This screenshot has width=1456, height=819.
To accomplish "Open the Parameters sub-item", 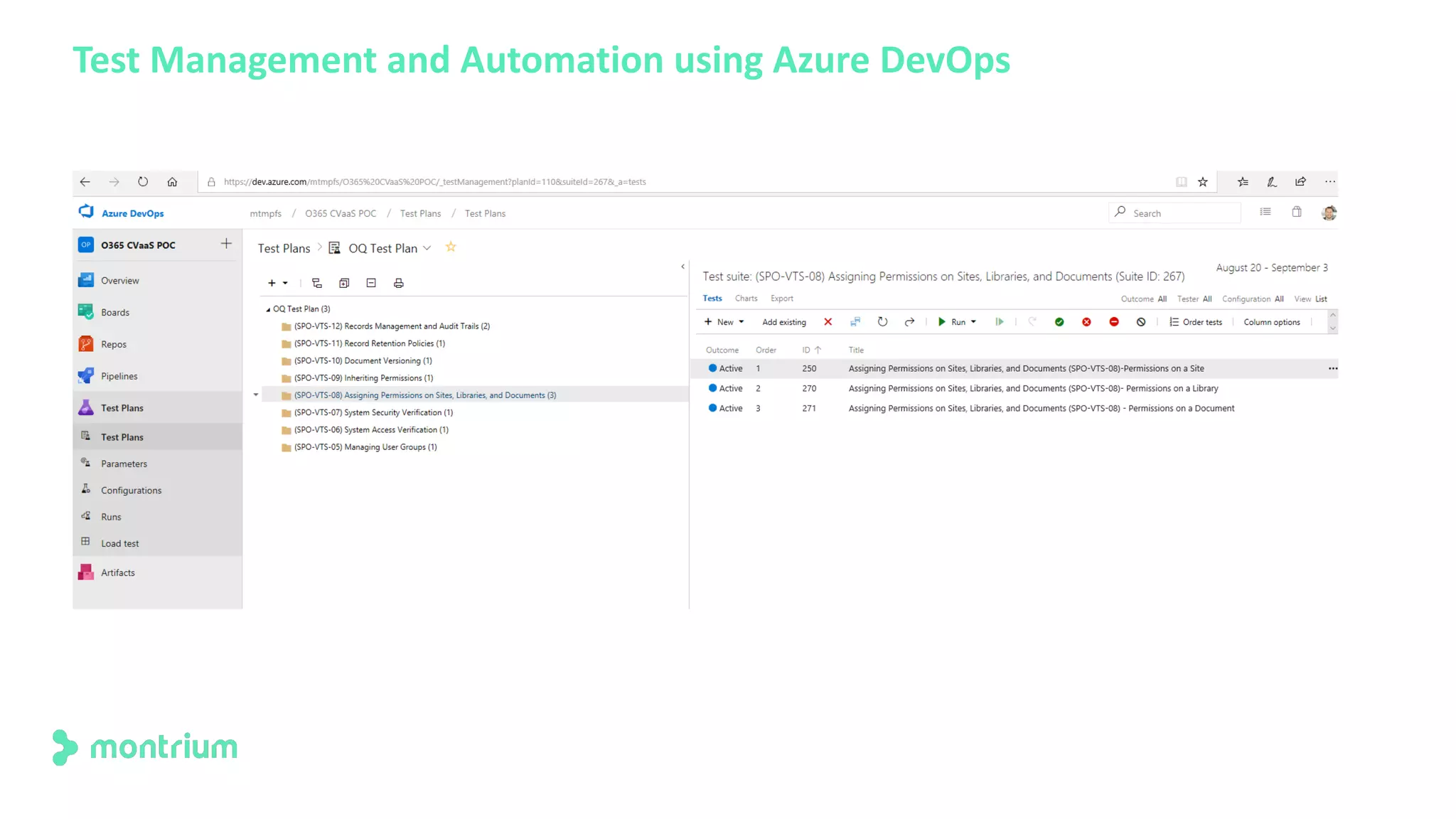I will coord(158,464).
